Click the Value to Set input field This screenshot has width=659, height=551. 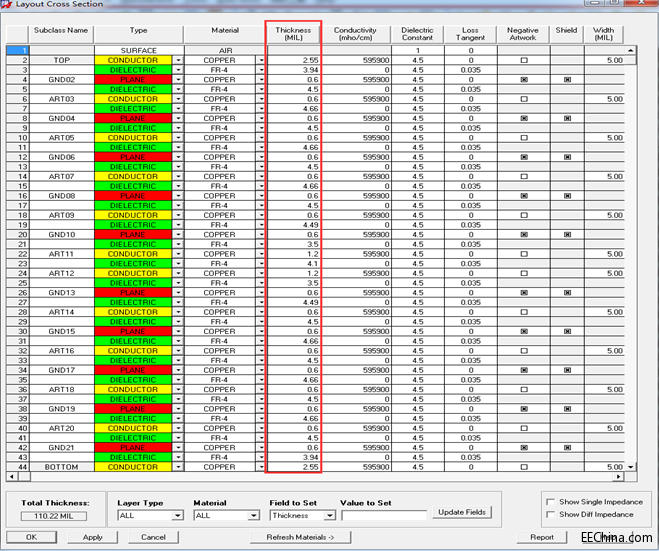point(384,515)
